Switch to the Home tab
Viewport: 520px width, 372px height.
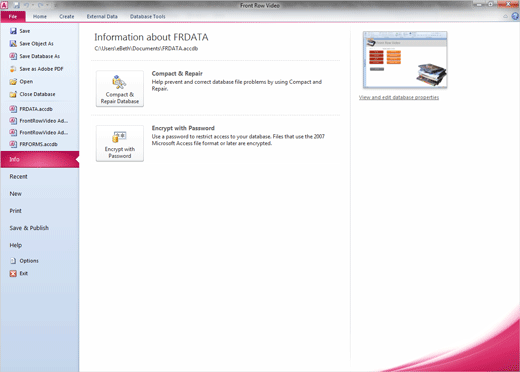pos(40,16)
